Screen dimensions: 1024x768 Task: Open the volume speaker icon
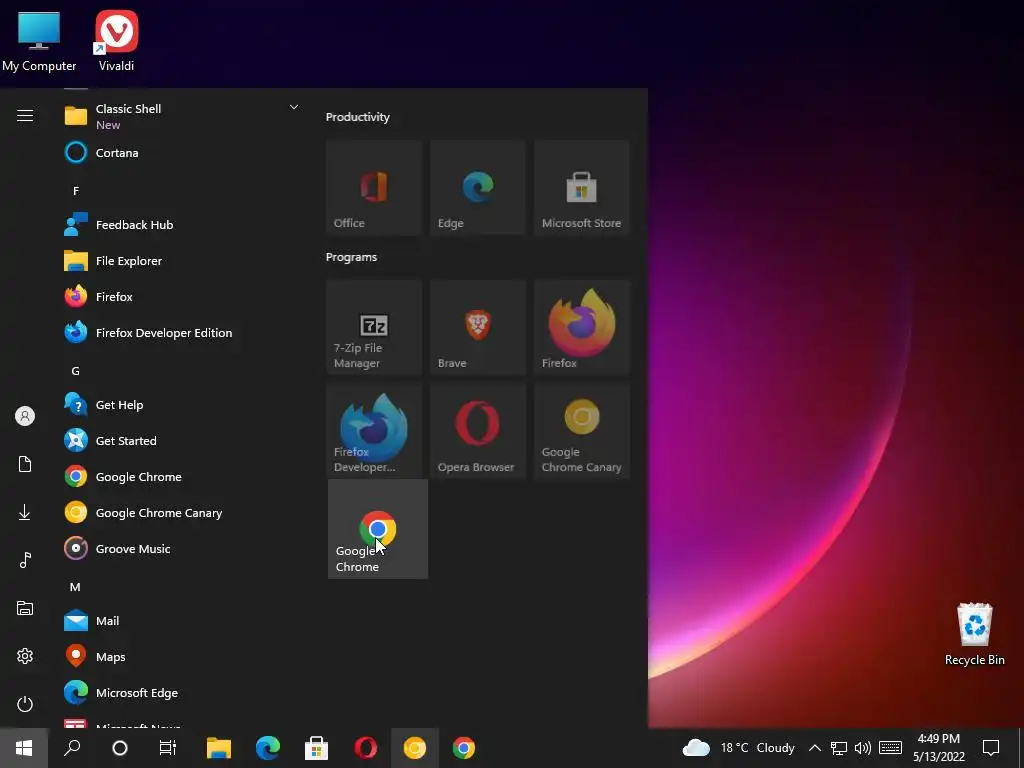[863, 748]
